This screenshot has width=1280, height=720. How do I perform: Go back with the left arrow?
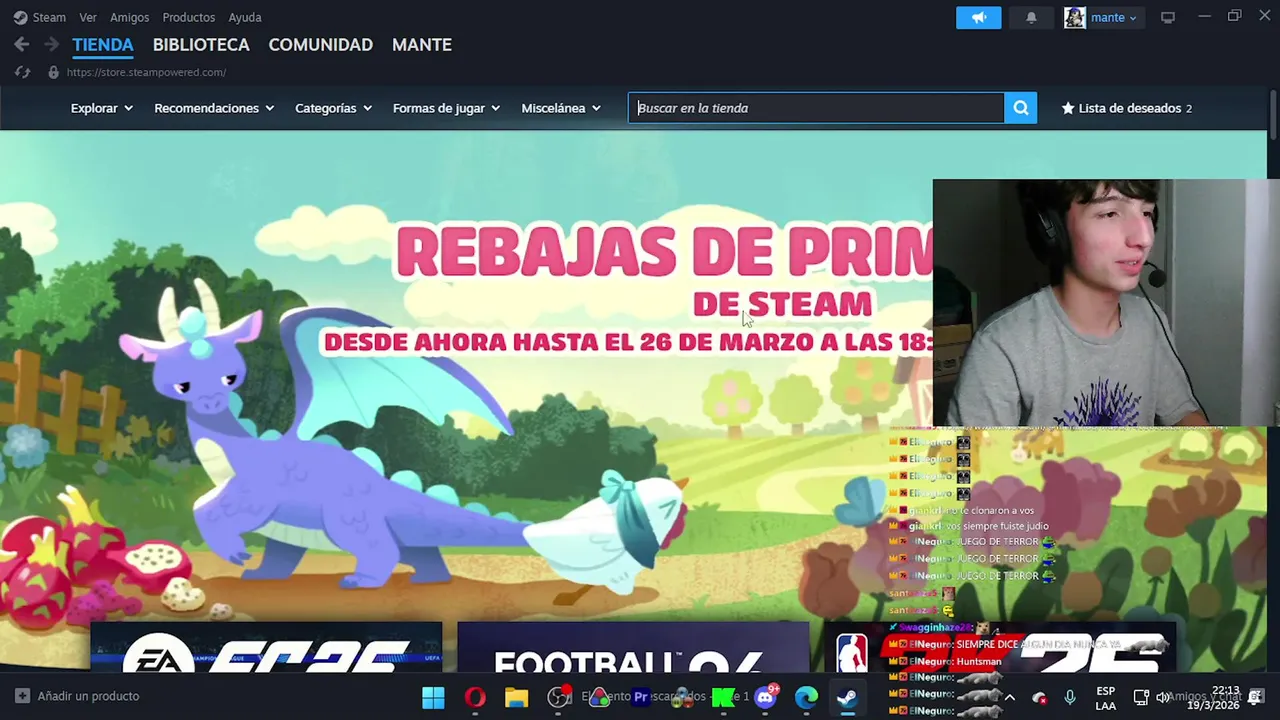point(22,44)
